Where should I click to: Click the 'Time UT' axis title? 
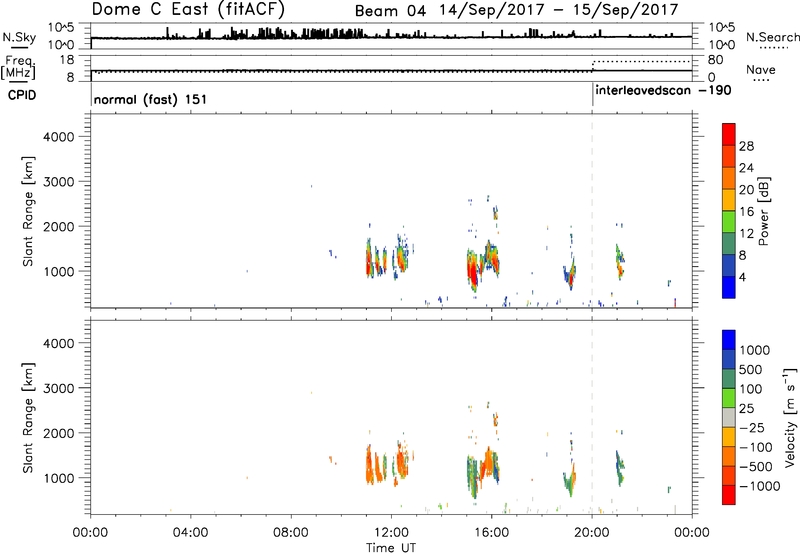tap(391, 547)
